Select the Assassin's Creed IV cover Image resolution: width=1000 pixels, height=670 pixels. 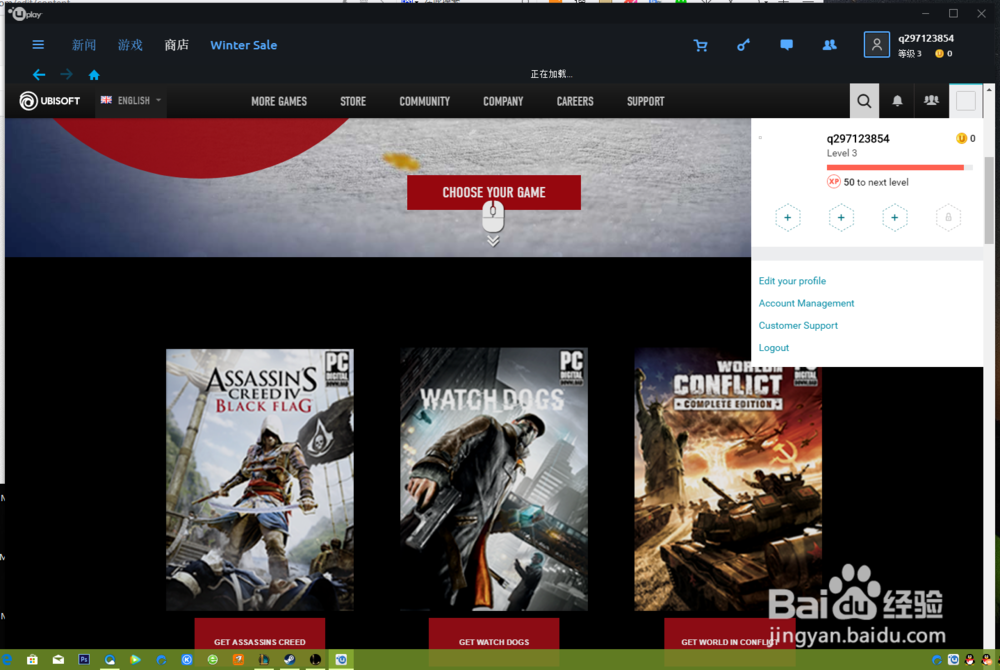pos(260,479)
